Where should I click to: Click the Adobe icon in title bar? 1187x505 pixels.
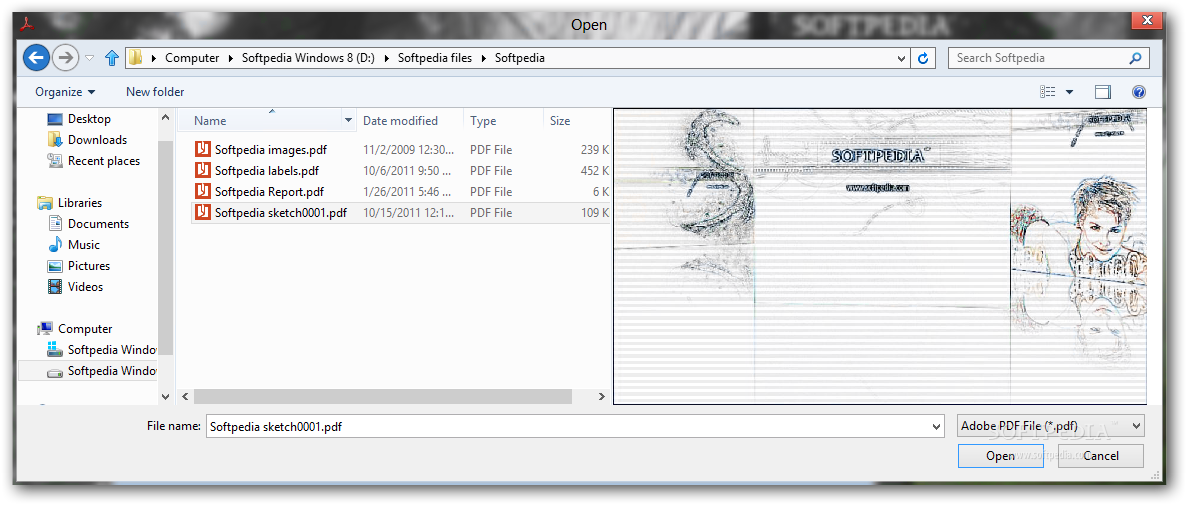click(x=28, y=23)
